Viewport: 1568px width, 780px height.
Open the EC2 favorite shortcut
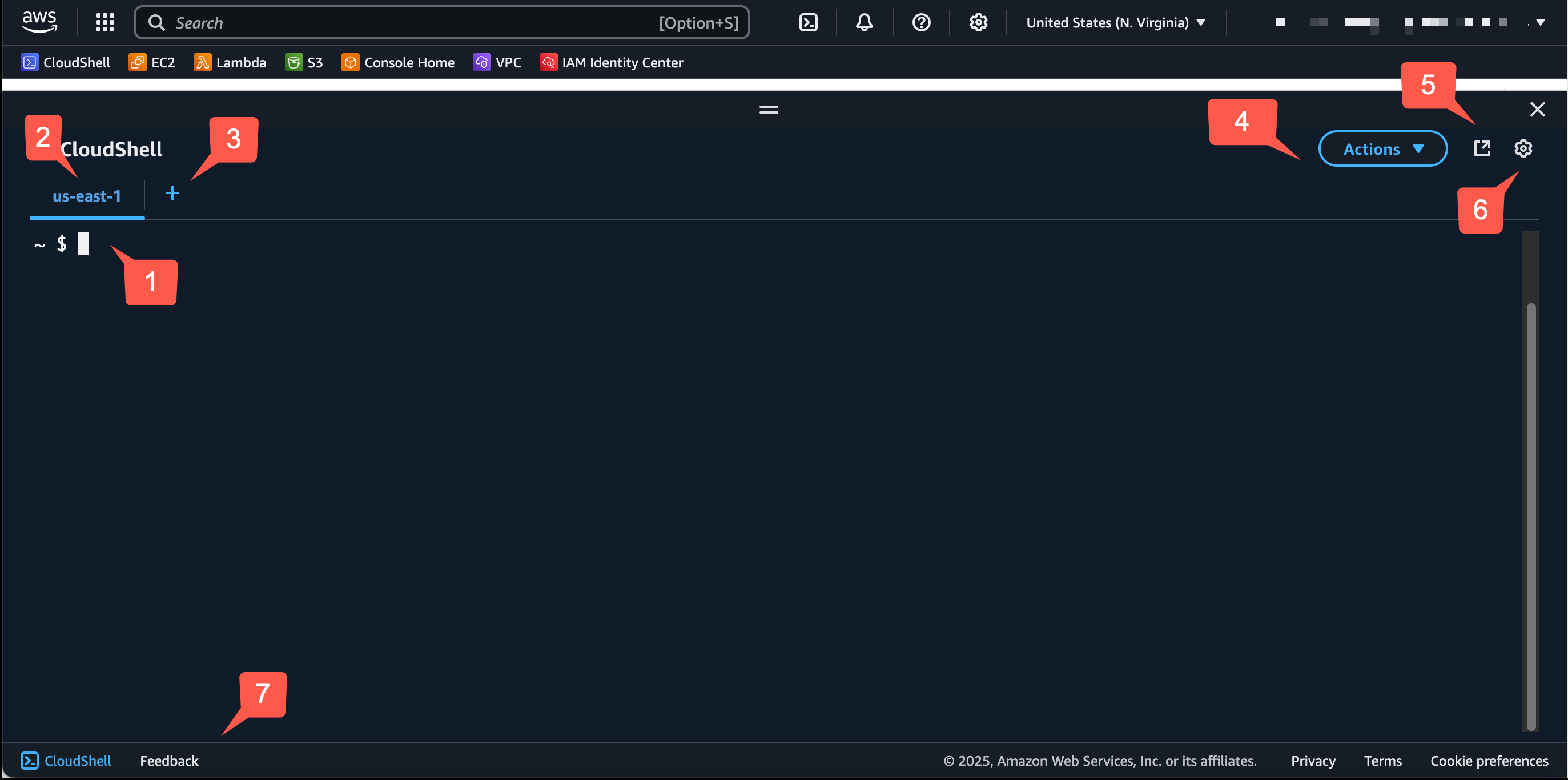pos(151,62)
